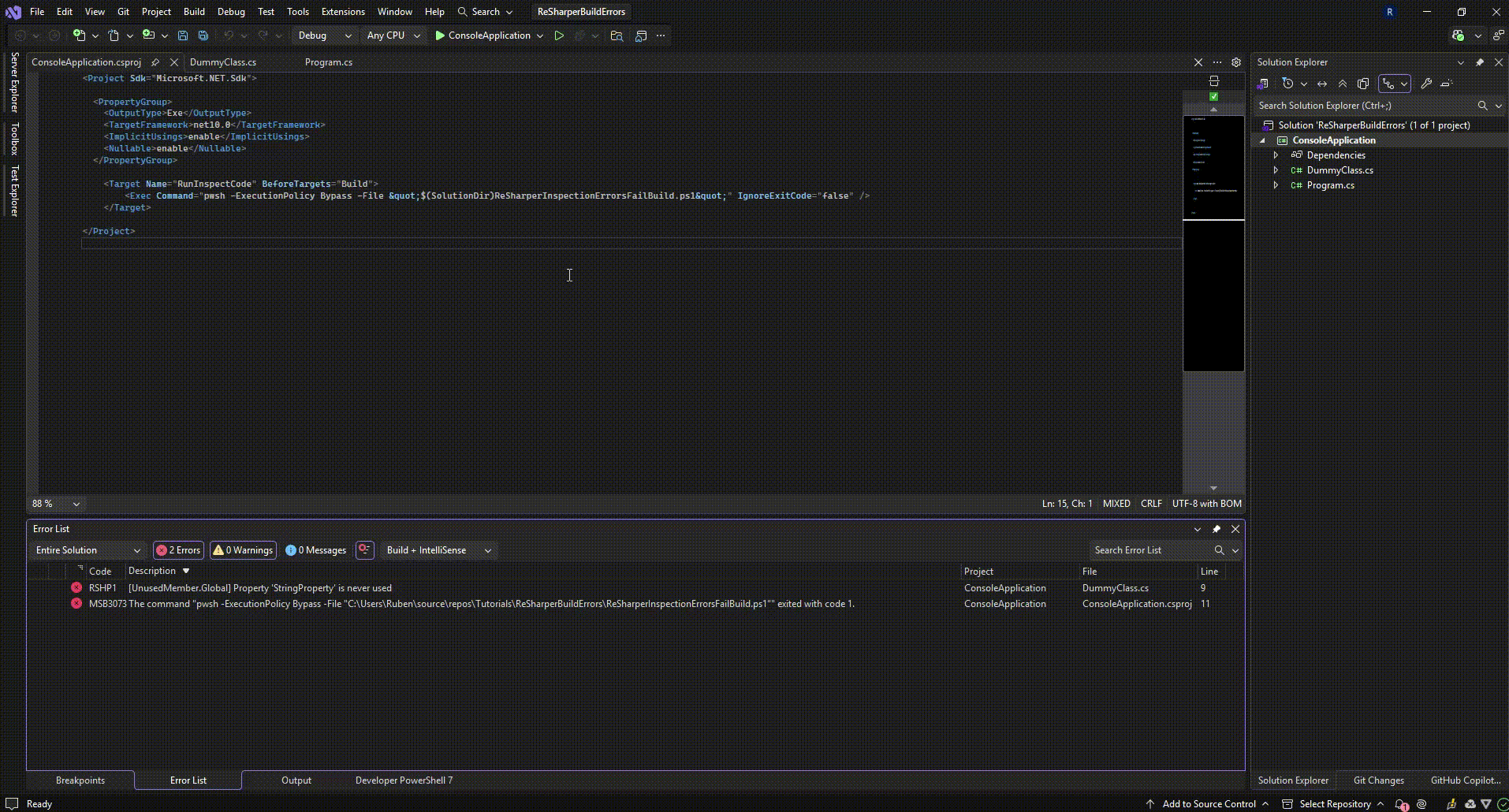
Task: Click the editor split window icon
Action: [x=1214, y=81]
